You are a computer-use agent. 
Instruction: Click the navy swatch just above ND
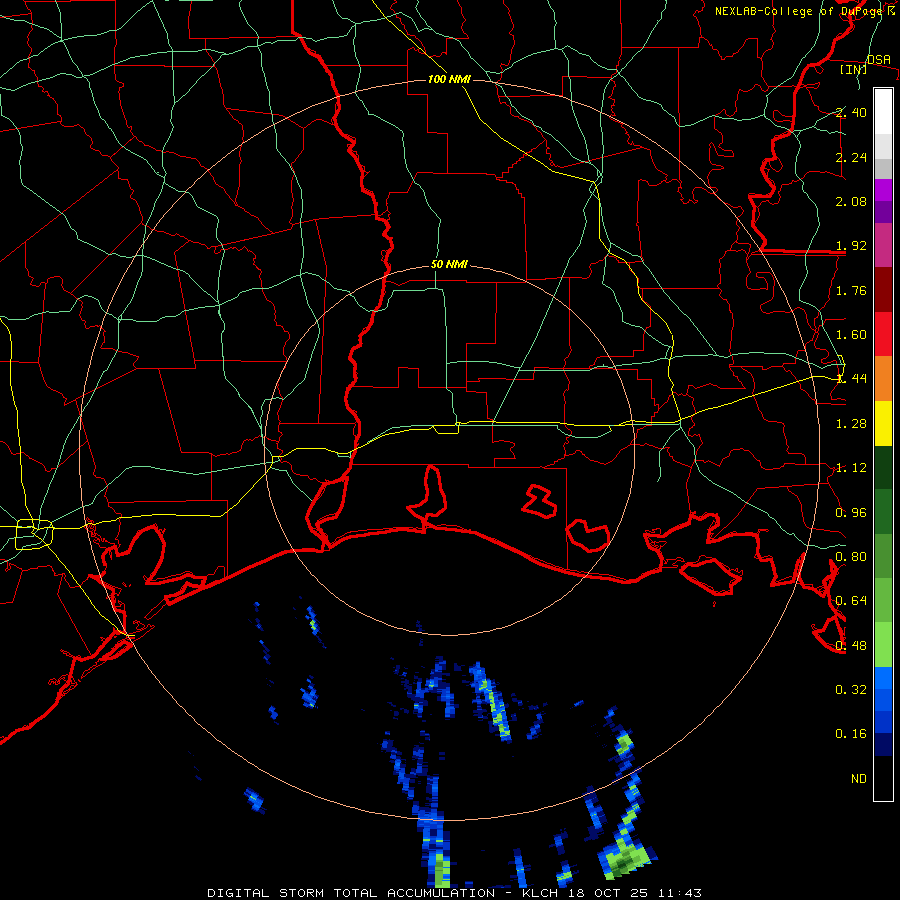pyautogui.click(x=883, y=745)
